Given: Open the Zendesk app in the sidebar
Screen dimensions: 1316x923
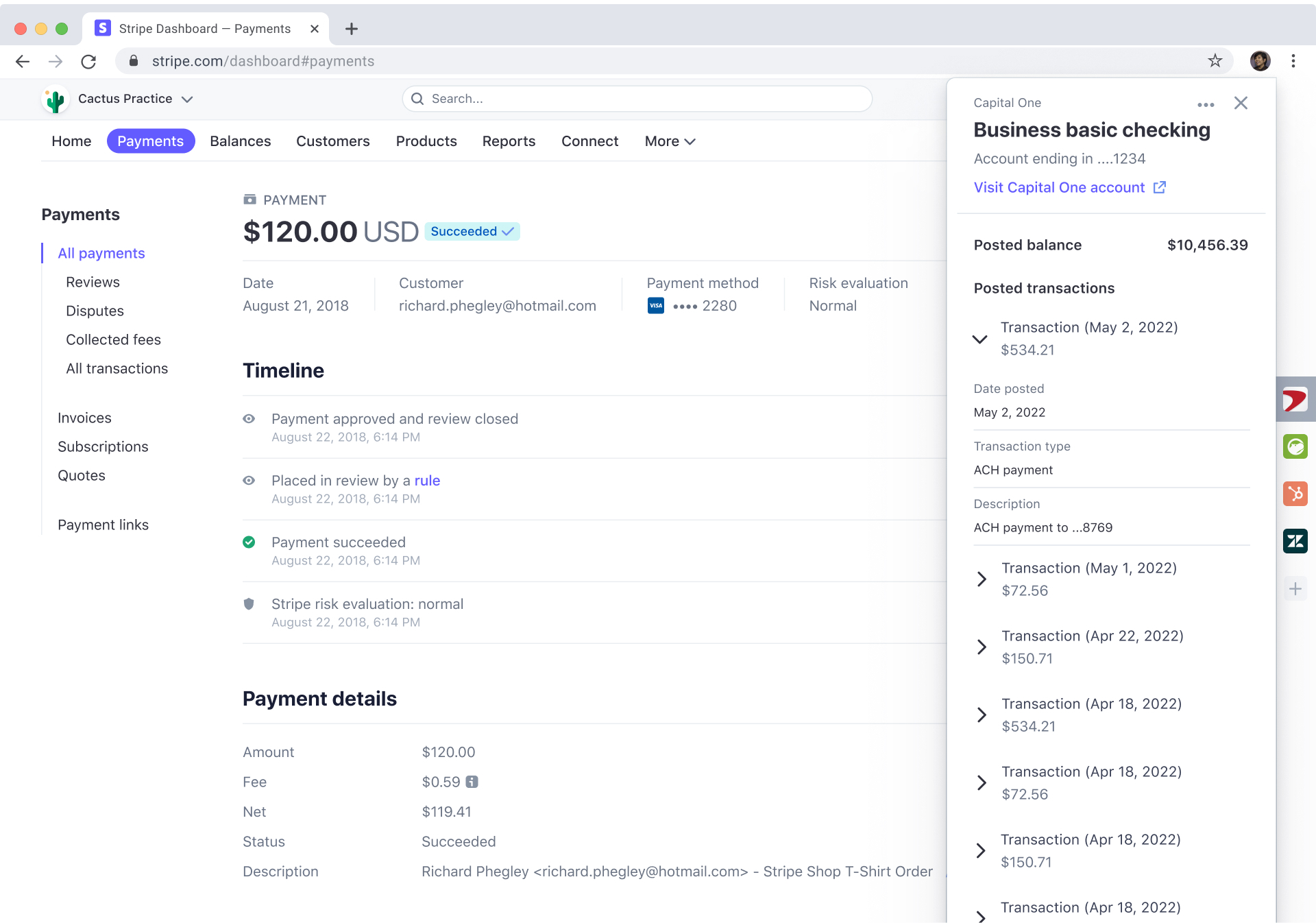Looking at the screenshot, I should (1295, 541).
